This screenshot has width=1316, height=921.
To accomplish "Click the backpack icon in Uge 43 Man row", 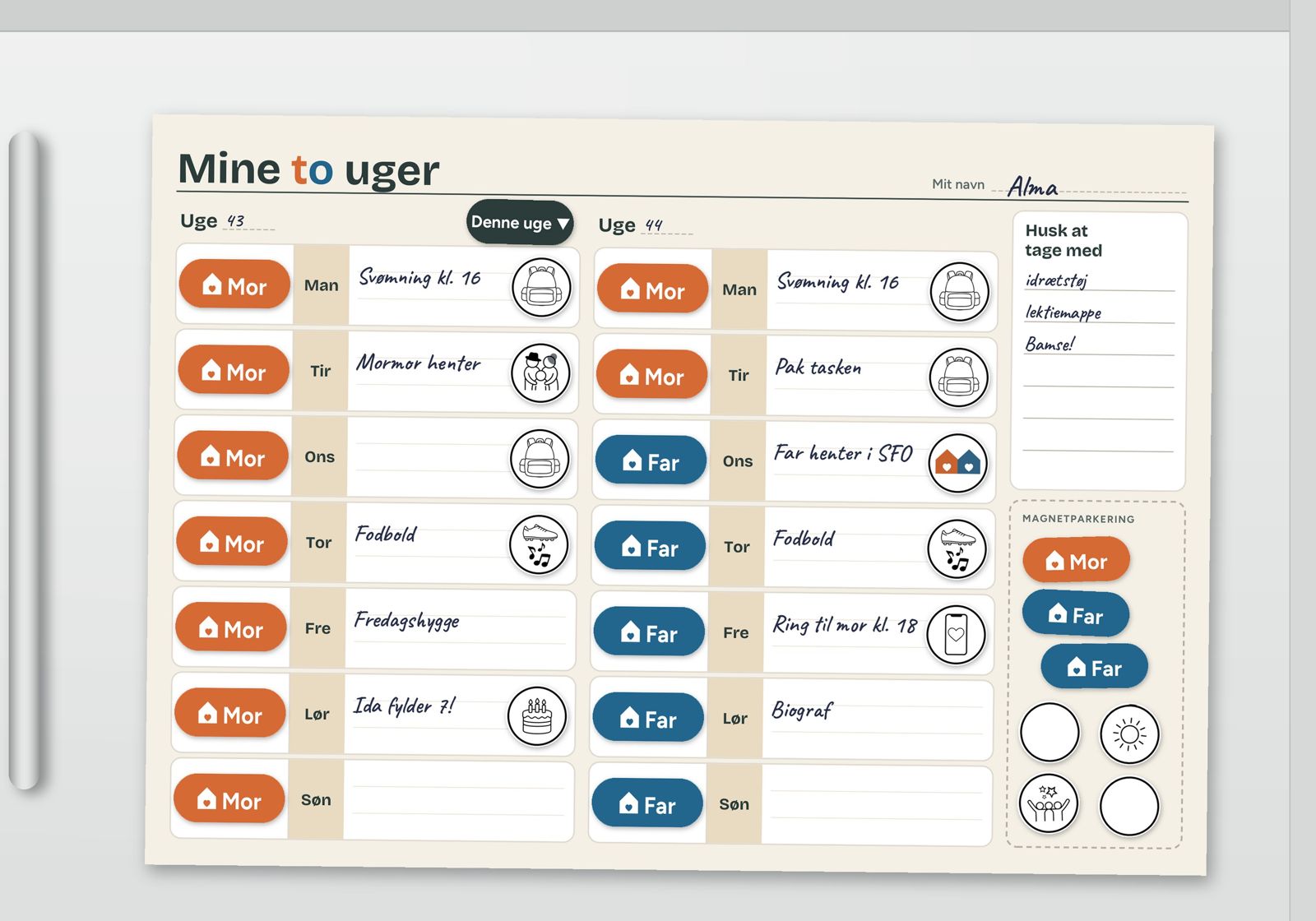I will coord(541,288).
